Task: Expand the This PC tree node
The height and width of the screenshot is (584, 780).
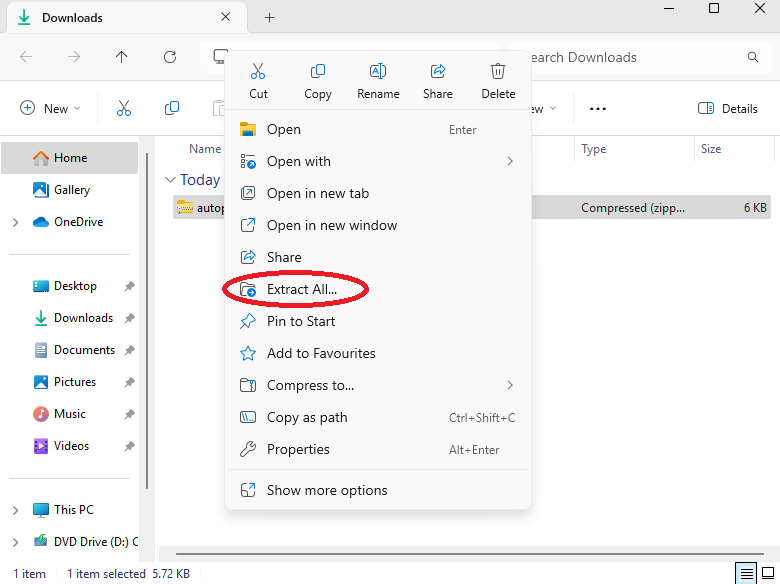Action: (x=15, y=510)
